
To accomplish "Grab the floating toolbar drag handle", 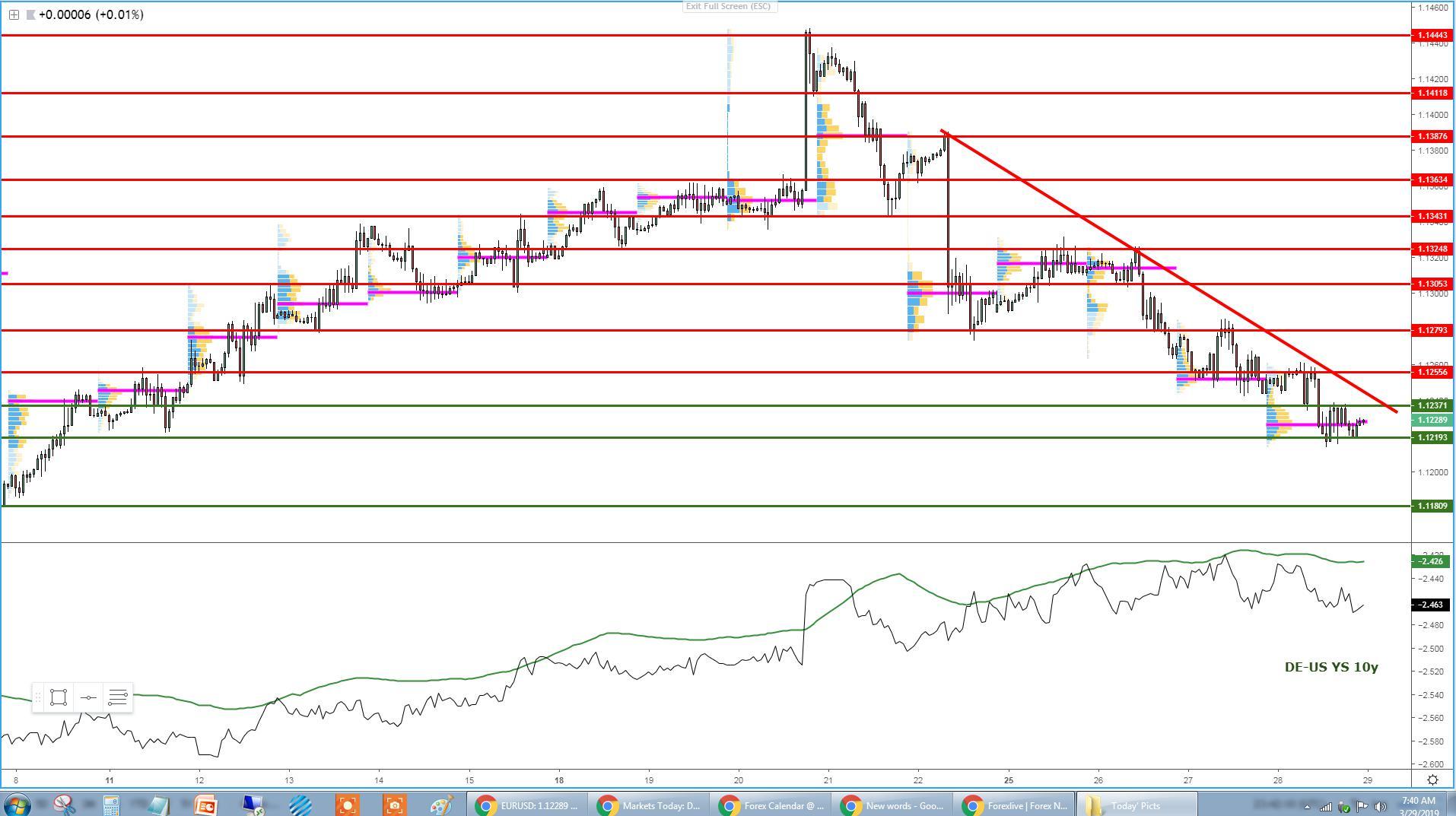I will click(38, 697).
